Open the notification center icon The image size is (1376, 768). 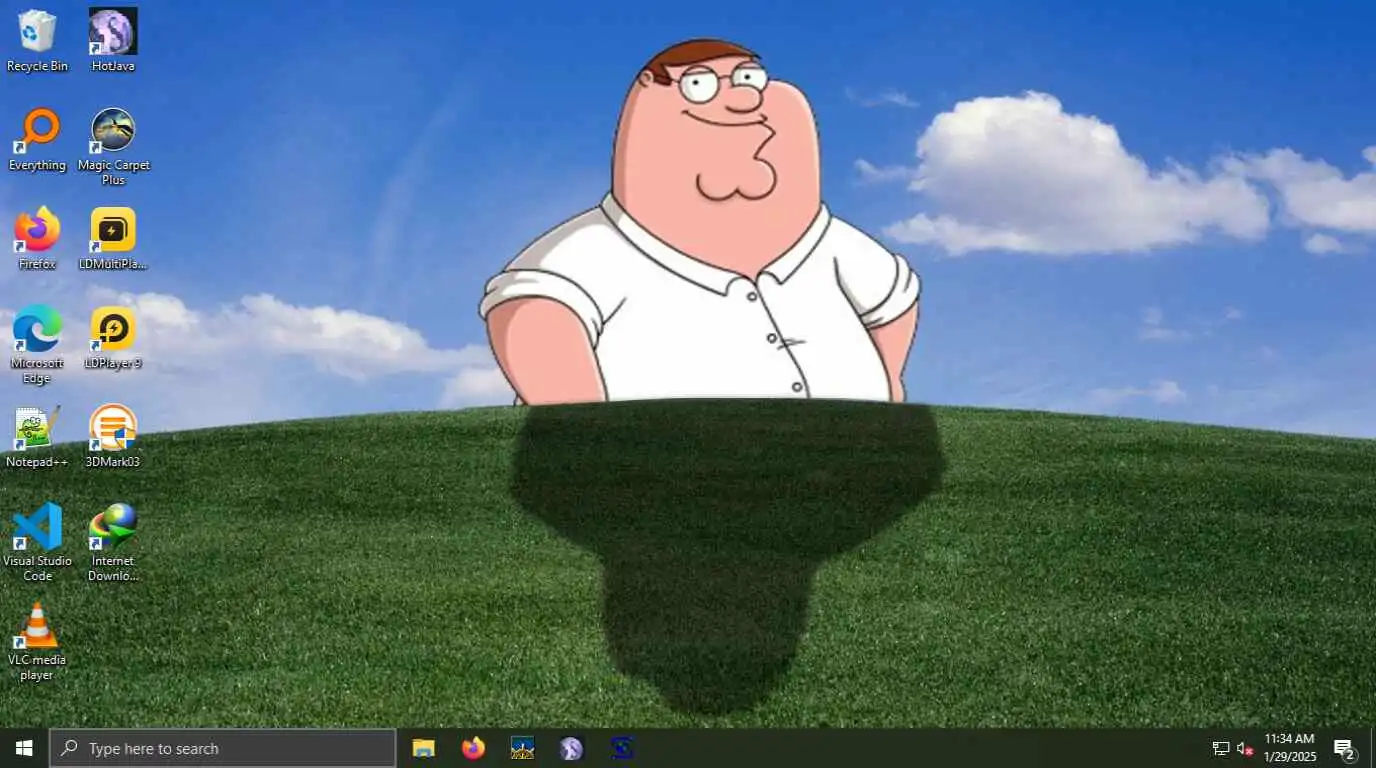tap(1345, 748)
